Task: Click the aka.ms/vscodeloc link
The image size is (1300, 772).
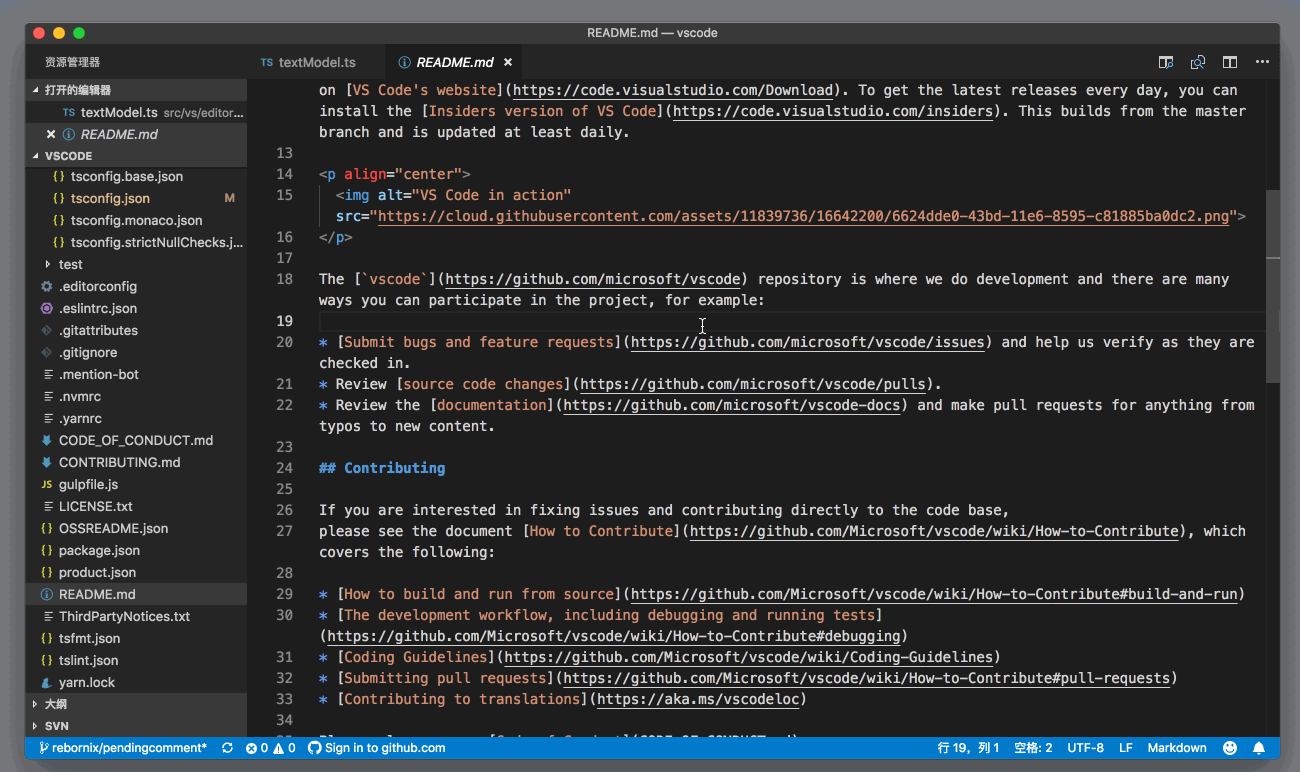Action: [697, 699]
